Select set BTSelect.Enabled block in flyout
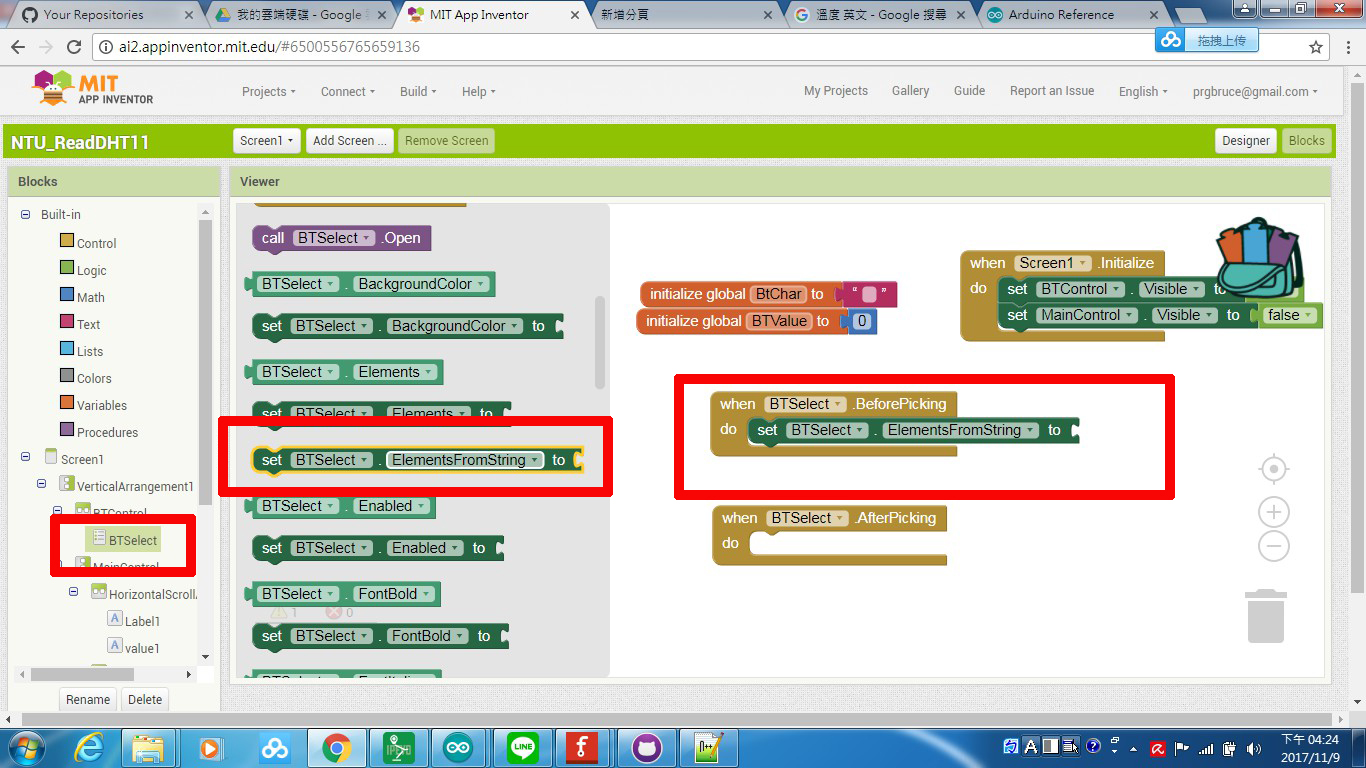Image resolution: width=1366 pixels, height=768 pixels. coord(377,548)
